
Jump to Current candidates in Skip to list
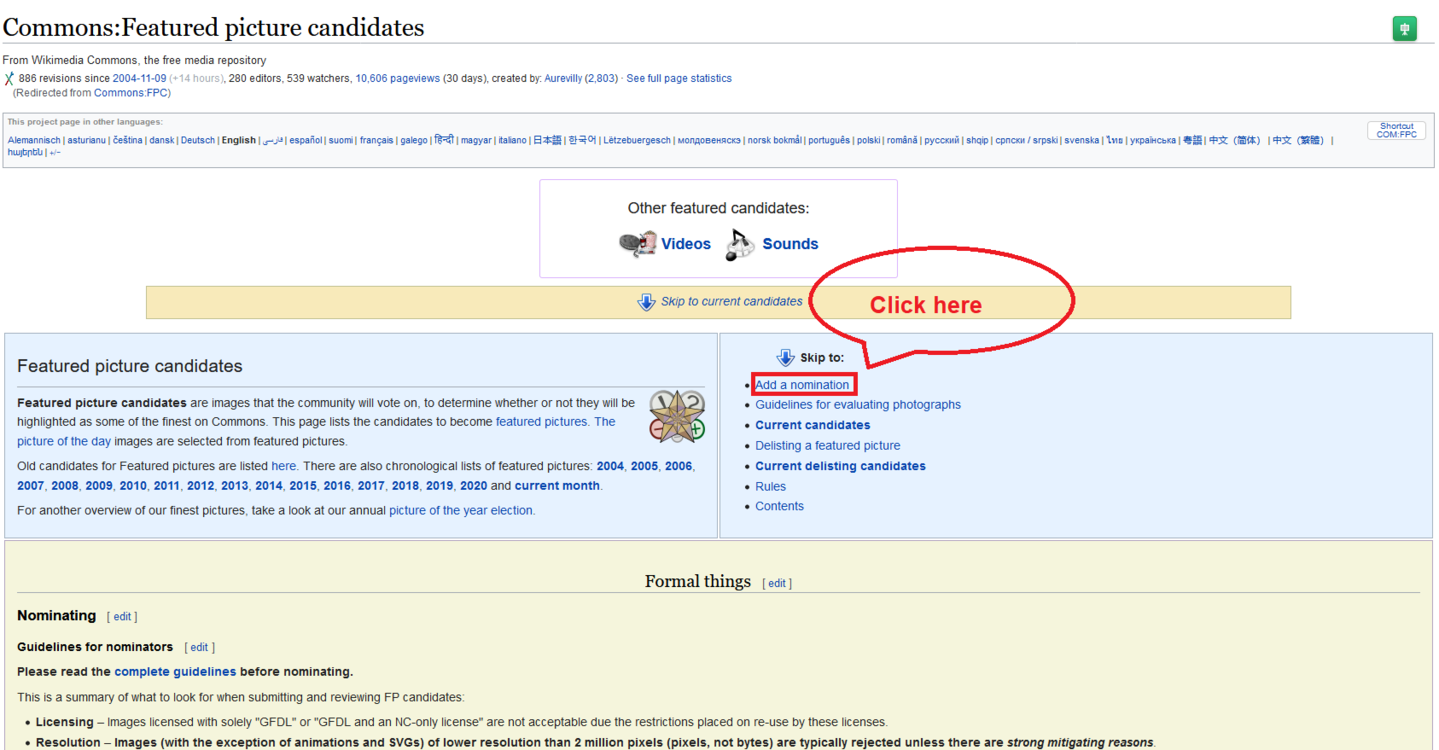click(812, 425)
